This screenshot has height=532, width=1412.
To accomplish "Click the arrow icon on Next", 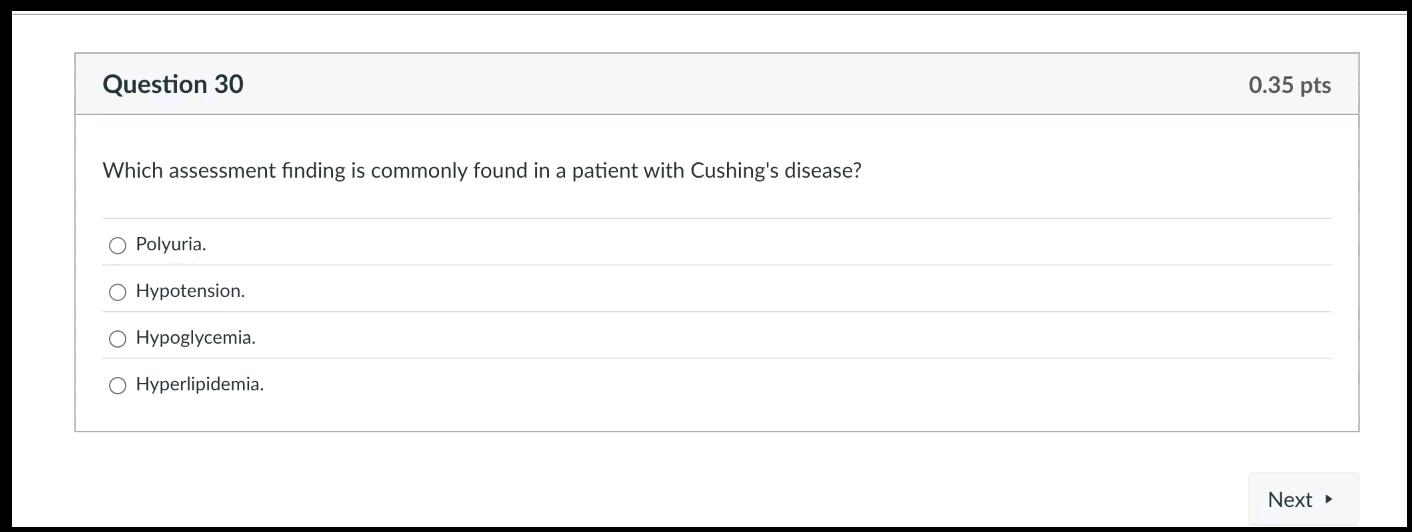I will (1328, 499).
